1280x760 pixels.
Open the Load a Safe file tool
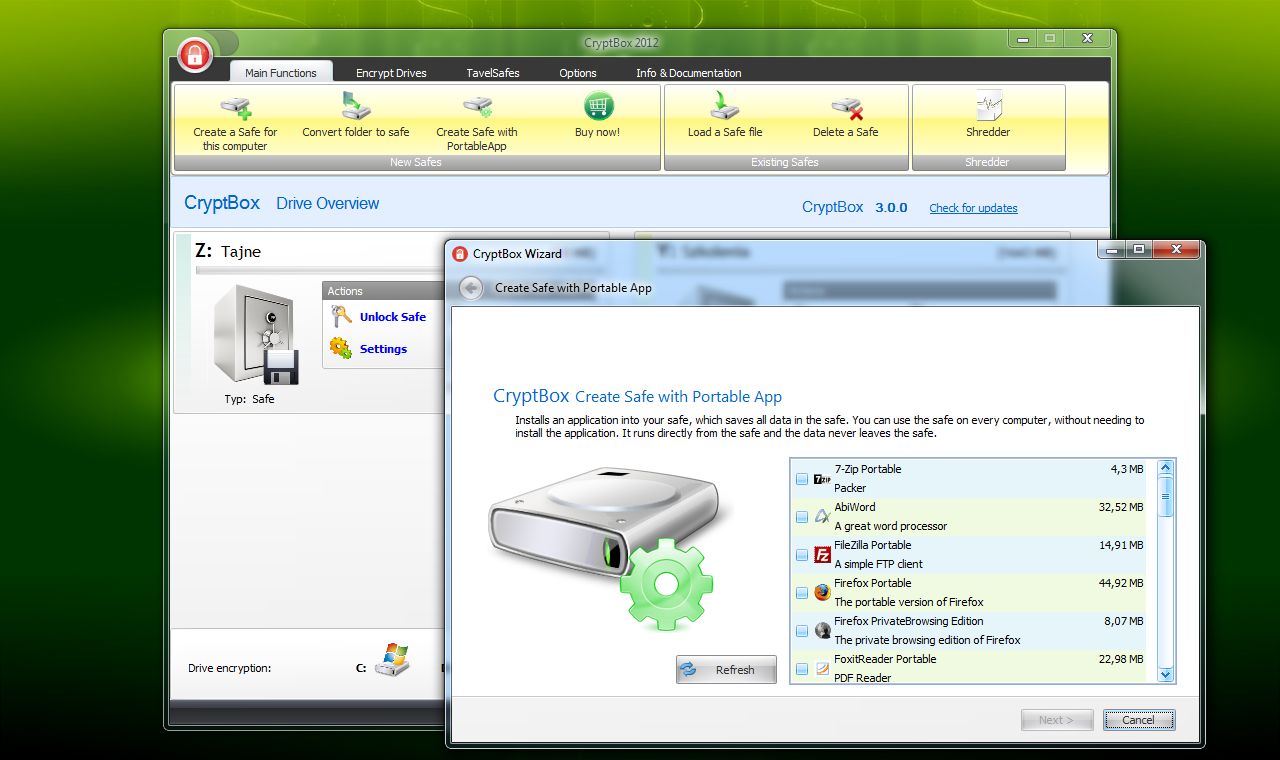725,116
